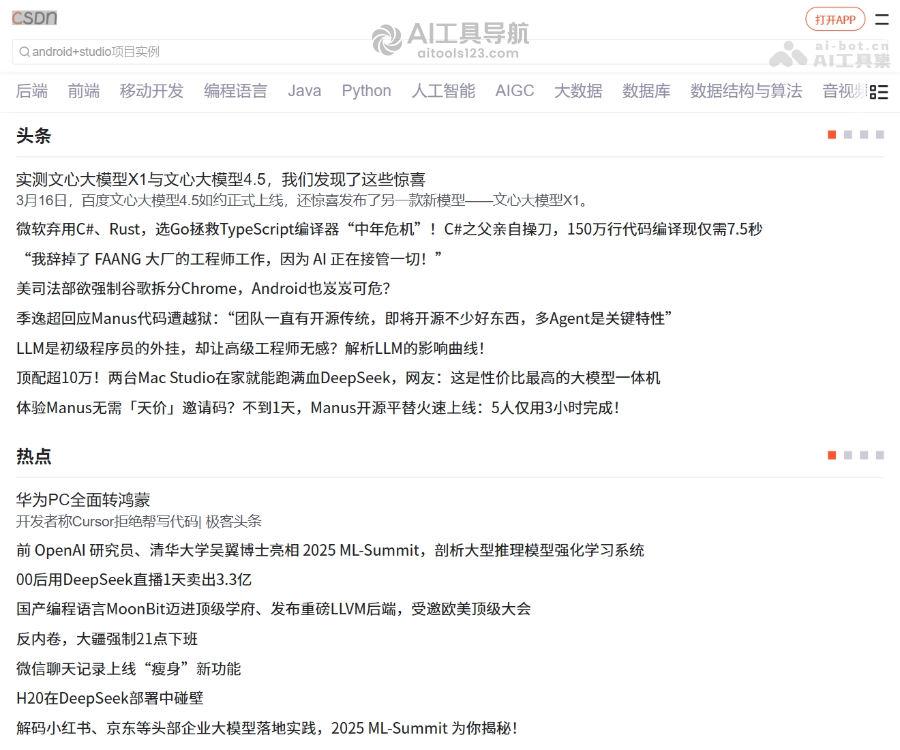900x750 pixels.
Task: Open the Python category tab
Action: pos(366,91)
